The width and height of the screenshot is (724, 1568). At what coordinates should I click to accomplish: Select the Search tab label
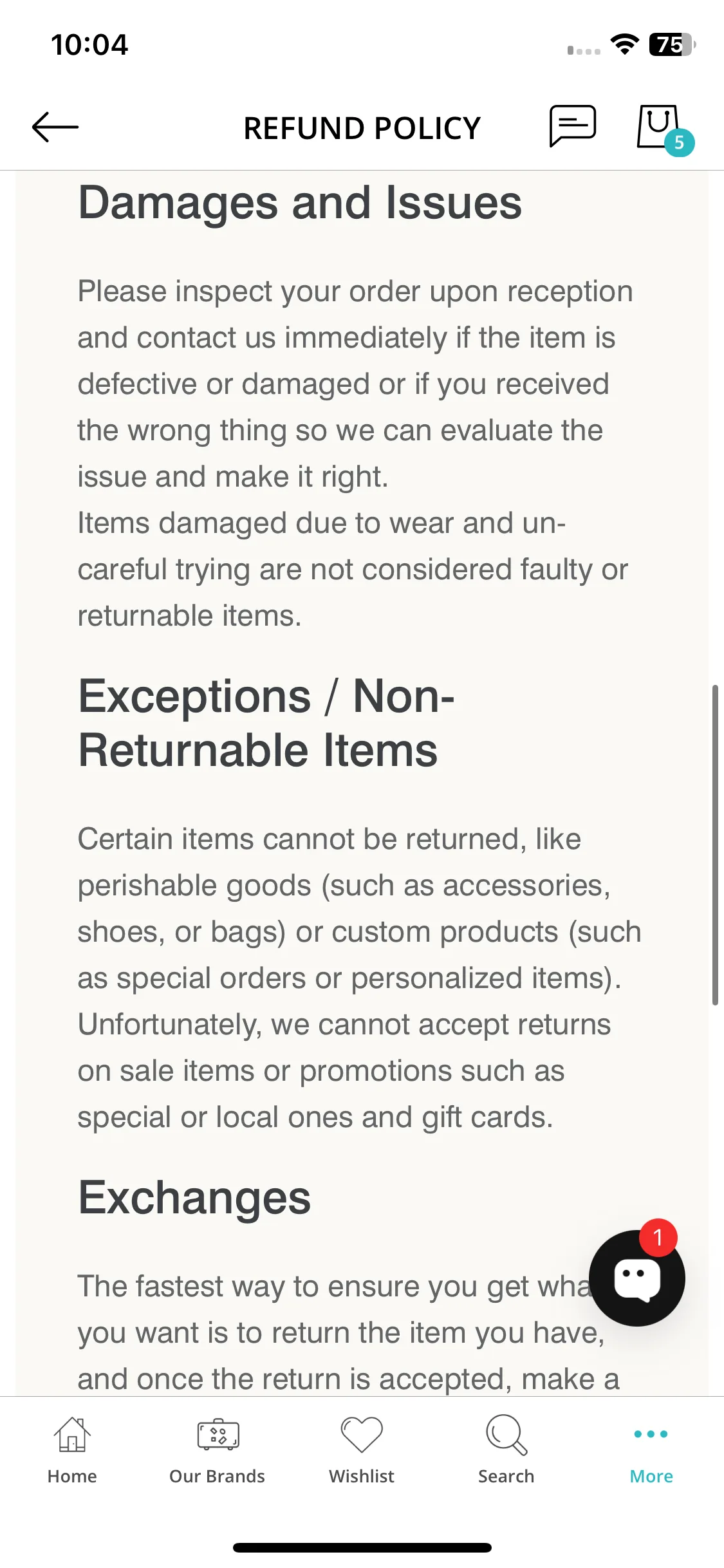click(506, 1476)
